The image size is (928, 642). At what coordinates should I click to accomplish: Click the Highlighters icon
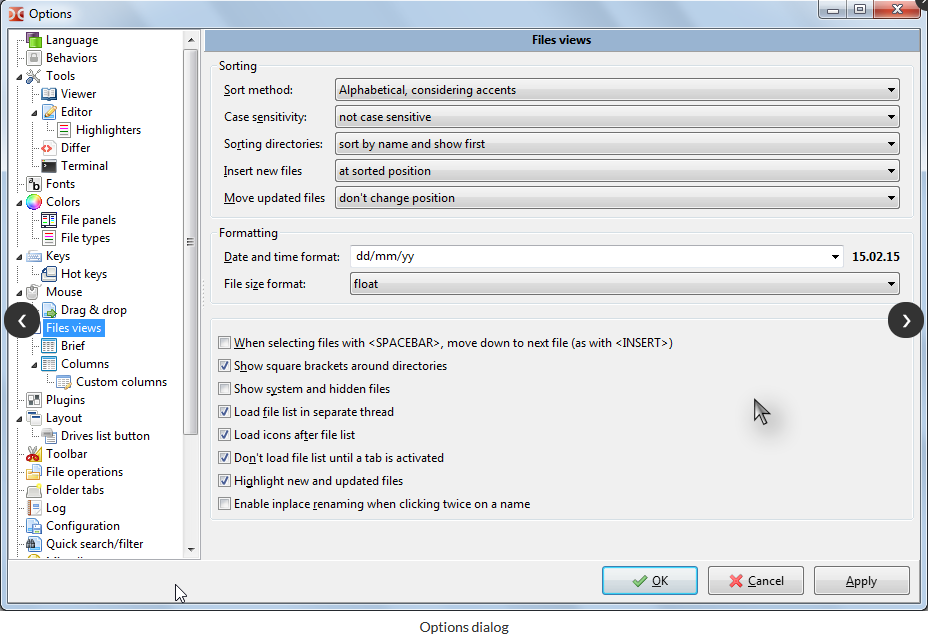[x=64, y=130]
